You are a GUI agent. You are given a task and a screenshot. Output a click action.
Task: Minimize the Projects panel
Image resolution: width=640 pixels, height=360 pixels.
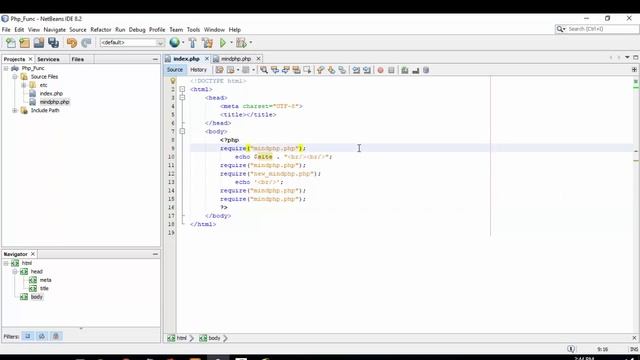(155, 59)
